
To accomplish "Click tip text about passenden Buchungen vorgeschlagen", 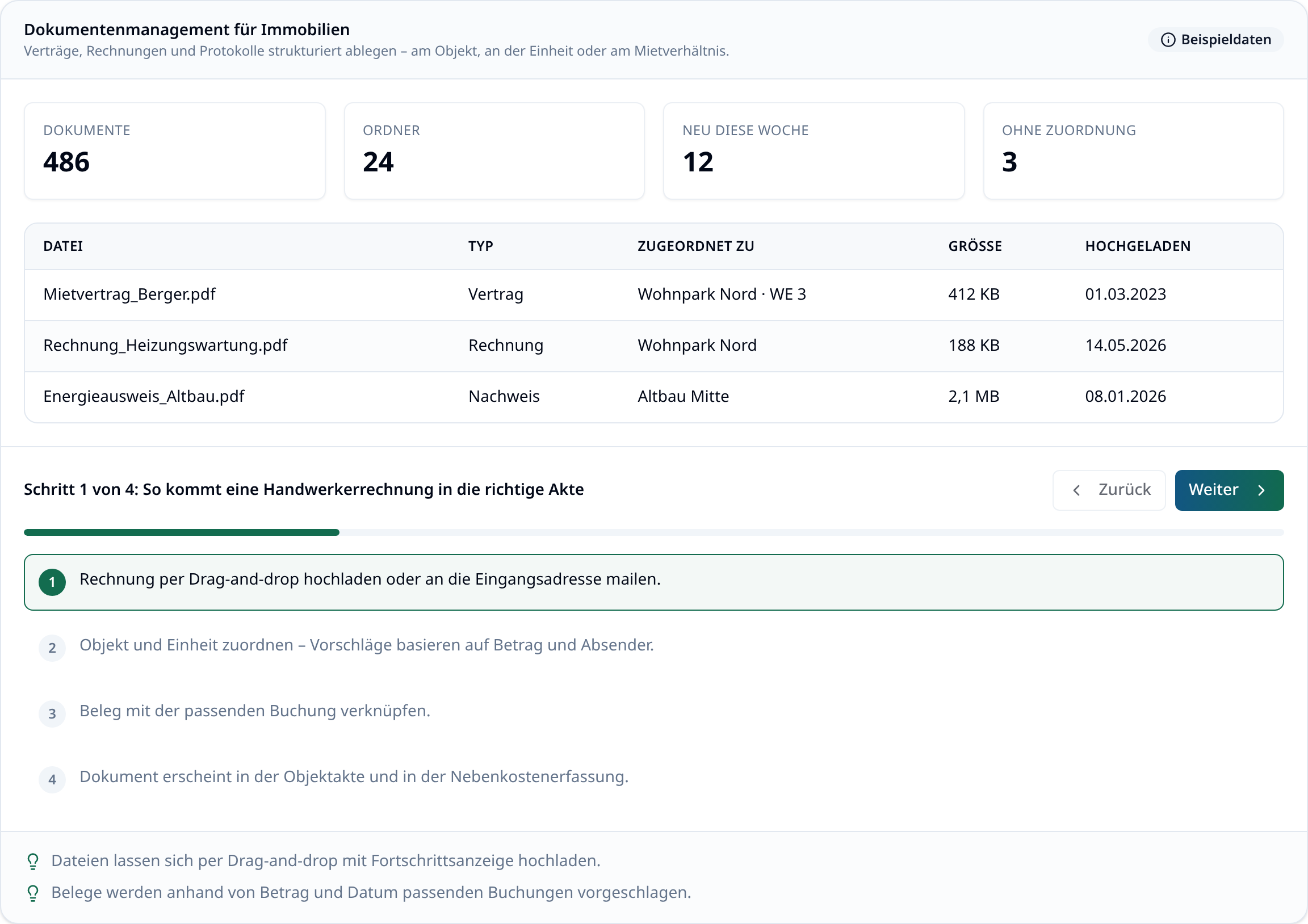I will pos(371,893).
